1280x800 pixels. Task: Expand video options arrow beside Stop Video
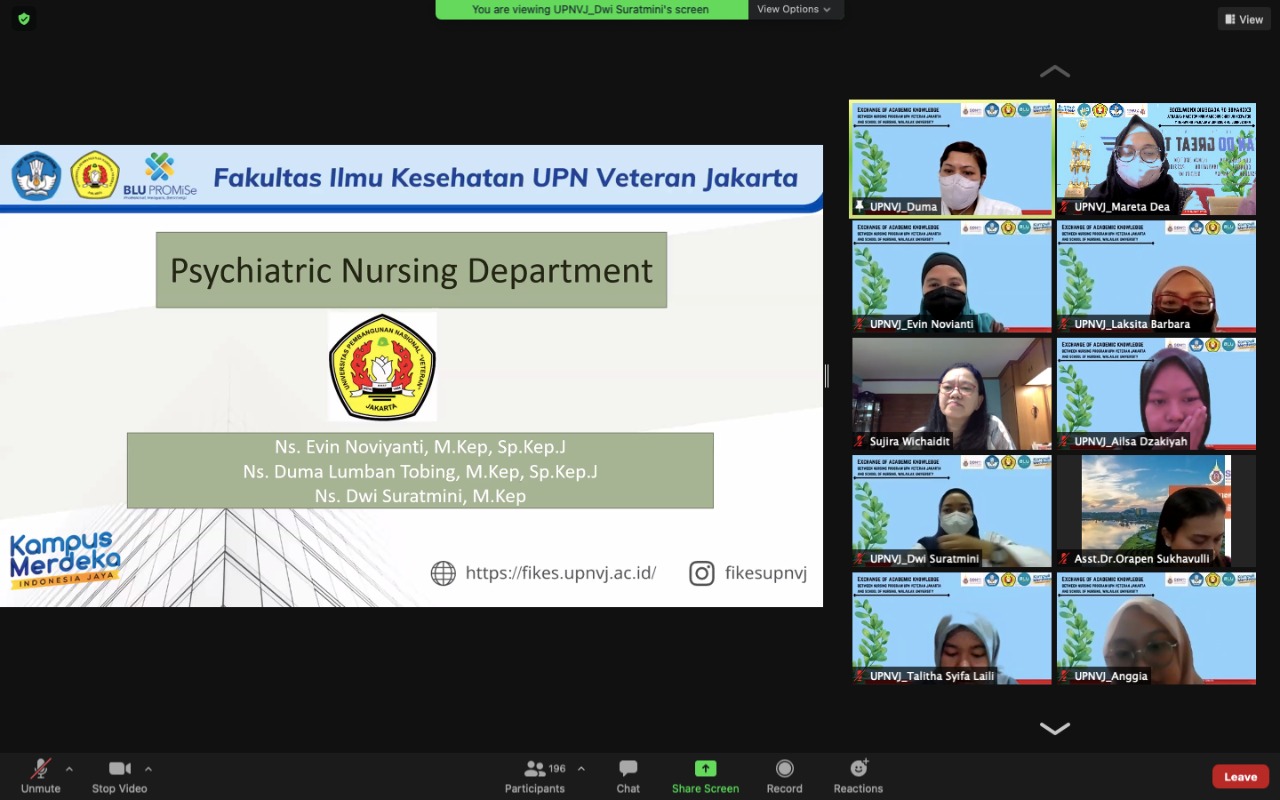point(148,769)
